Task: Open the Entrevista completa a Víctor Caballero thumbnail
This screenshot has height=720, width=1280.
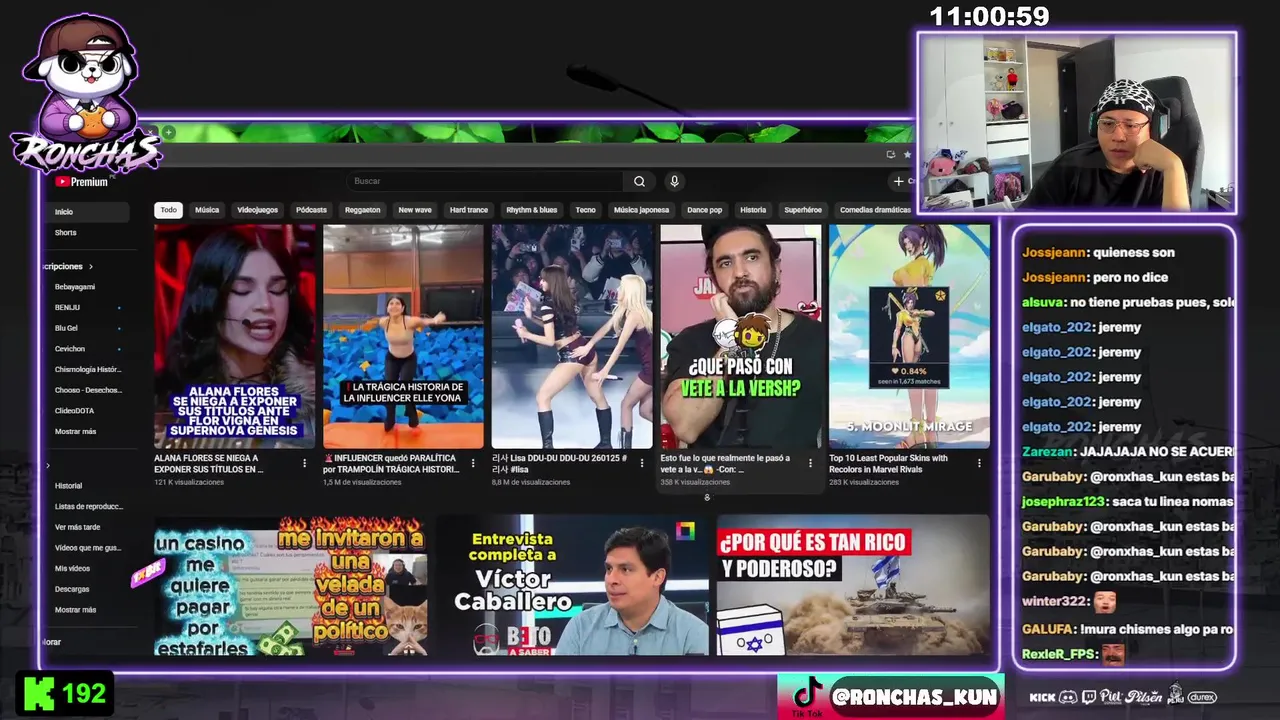Action: coord(572,585)
